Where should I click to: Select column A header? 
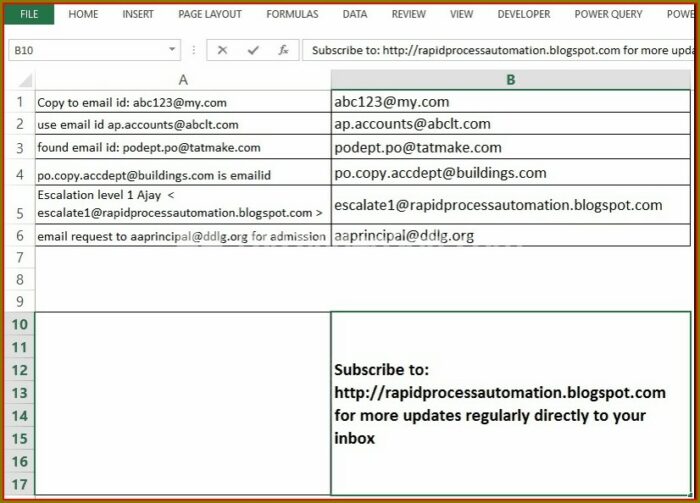point(183,80)
